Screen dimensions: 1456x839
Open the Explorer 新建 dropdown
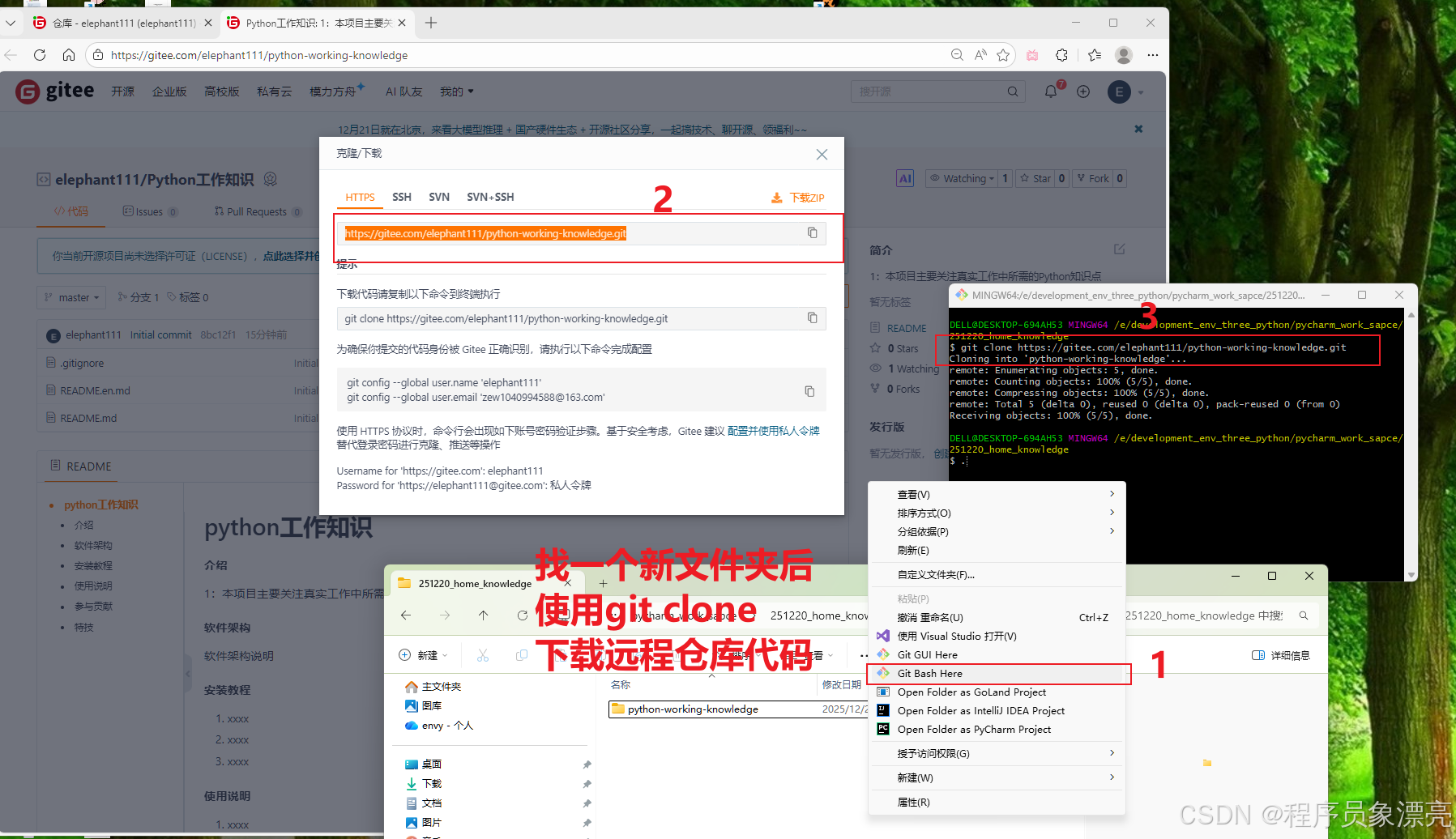[x=423, y=655]
